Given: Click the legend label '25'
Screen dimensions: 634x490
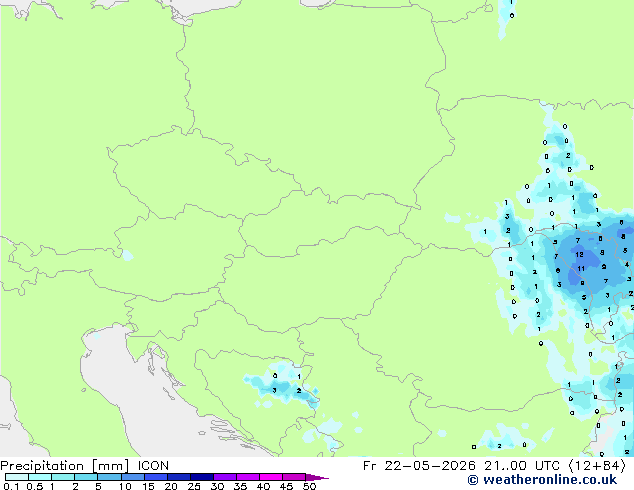Looking at the screenshot, I should (194, 486).
